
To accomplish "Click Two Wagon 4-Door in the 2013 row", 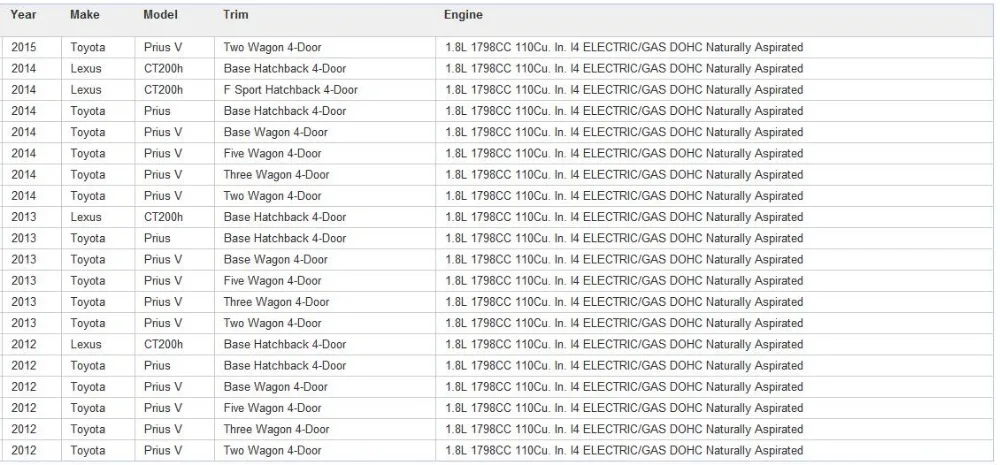I will [272, 323].
